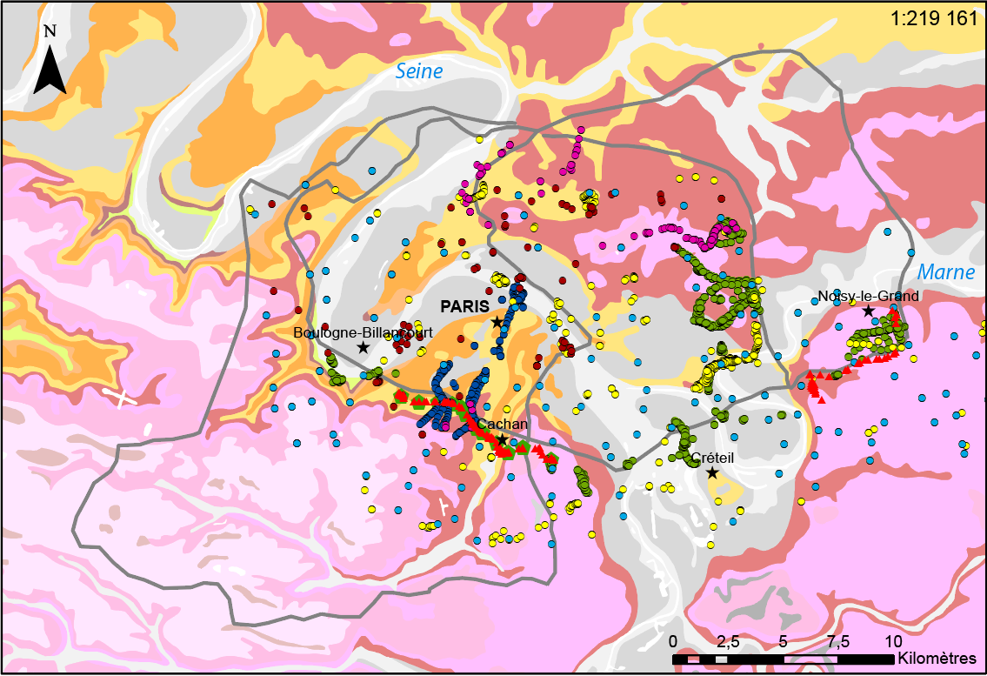
Task: Click the white cross mark on the western pink area
Action: (x=123, y=398)
